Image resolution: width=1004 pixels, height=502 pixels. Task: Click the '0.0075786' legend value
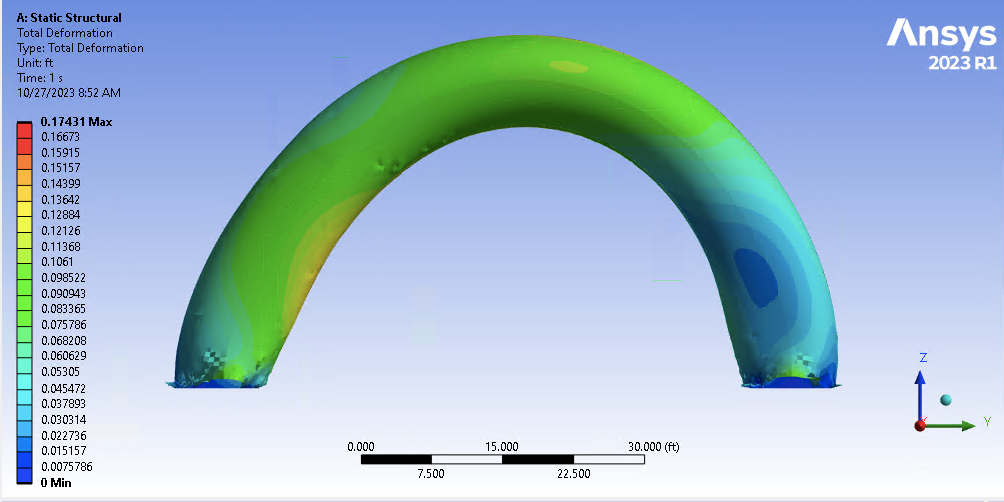pyautogui.click(x=67, y=467)
